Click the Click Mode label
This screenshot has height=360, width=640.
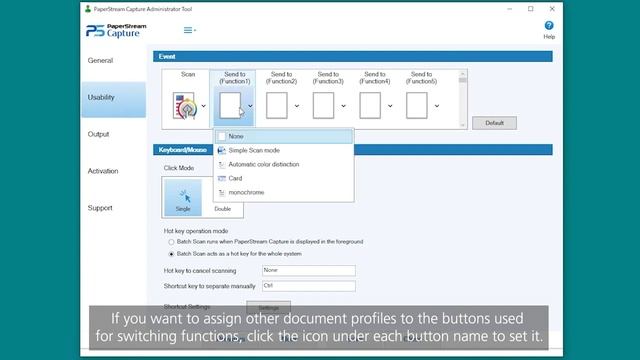tap(179, 168)
